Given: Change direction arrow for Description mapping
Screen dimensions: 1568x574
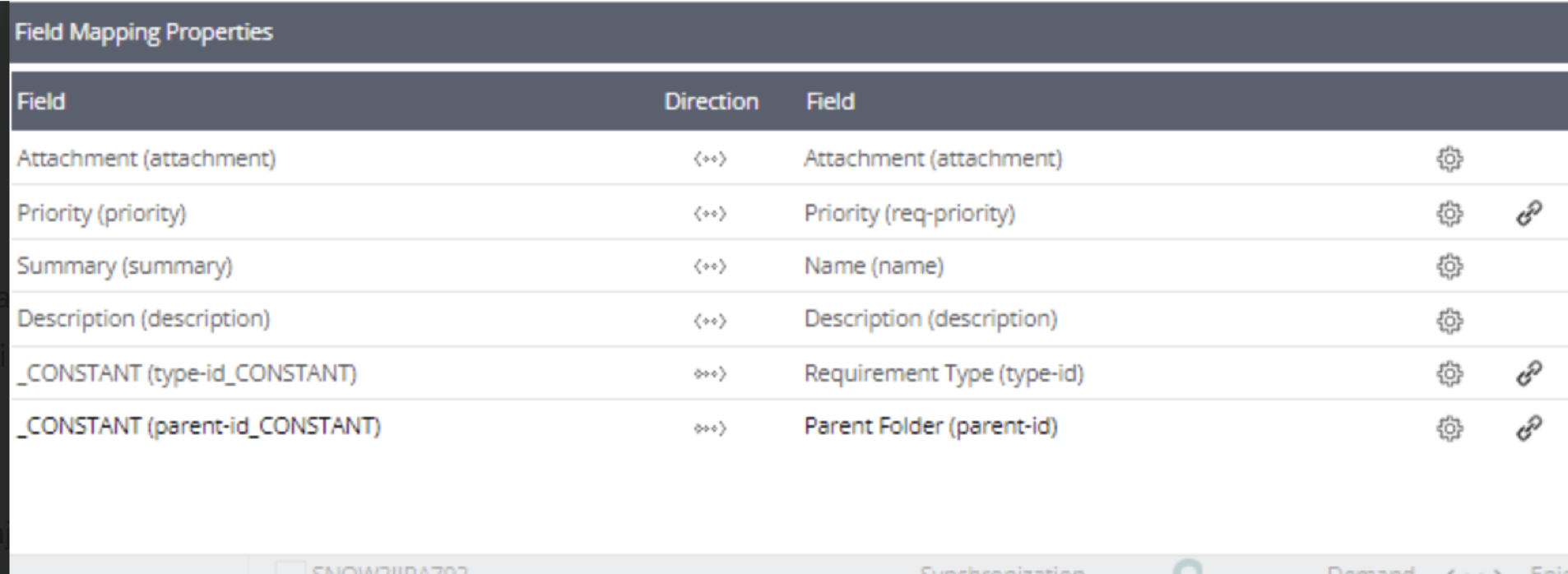Looking at the screenshot, I should tap(710, 321).
